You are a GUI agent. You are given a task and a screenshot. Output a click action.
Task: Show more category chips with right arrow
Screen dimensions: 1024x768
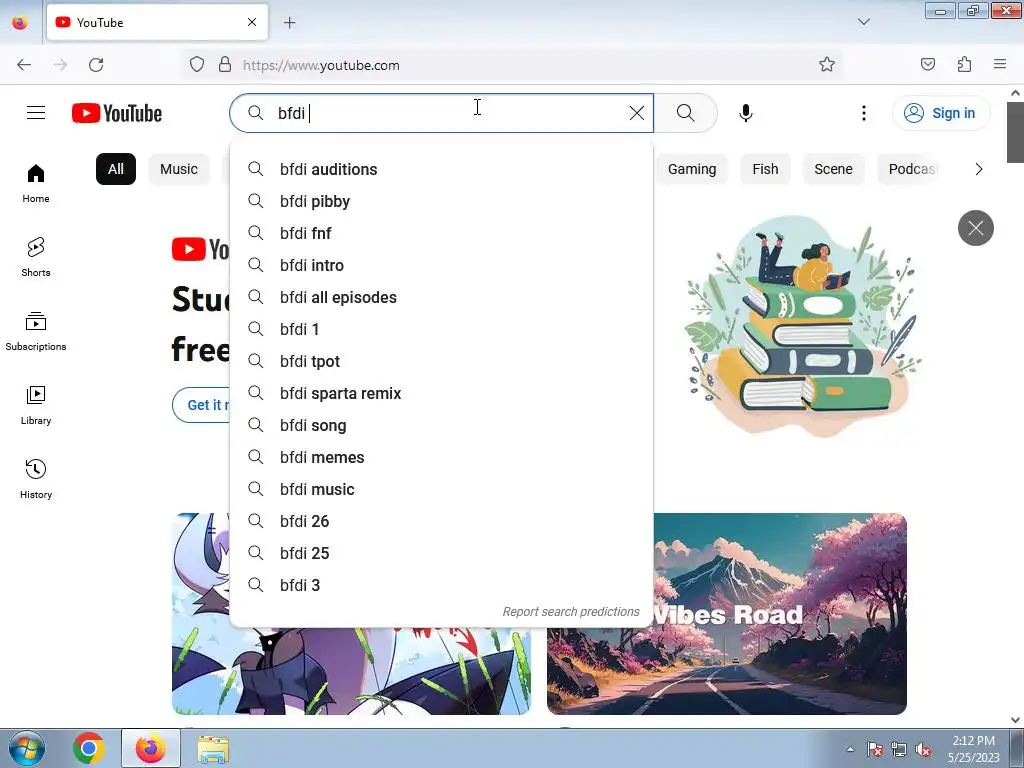pyautogui.click(x=978, y=169)
